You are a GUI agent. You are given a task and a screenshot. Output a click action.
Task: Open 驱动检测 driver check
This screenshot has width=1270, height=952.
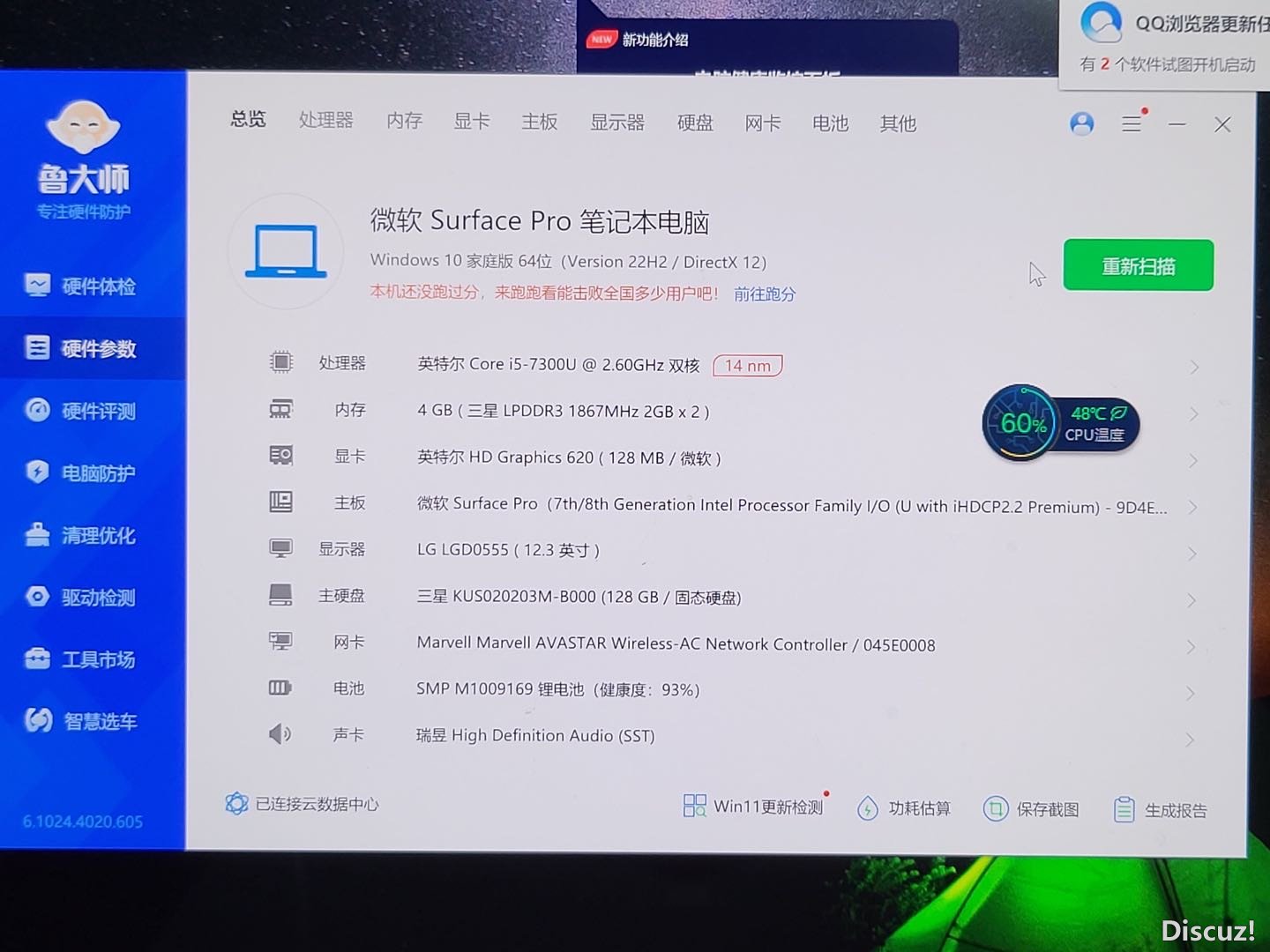click(x=81, y=597)
